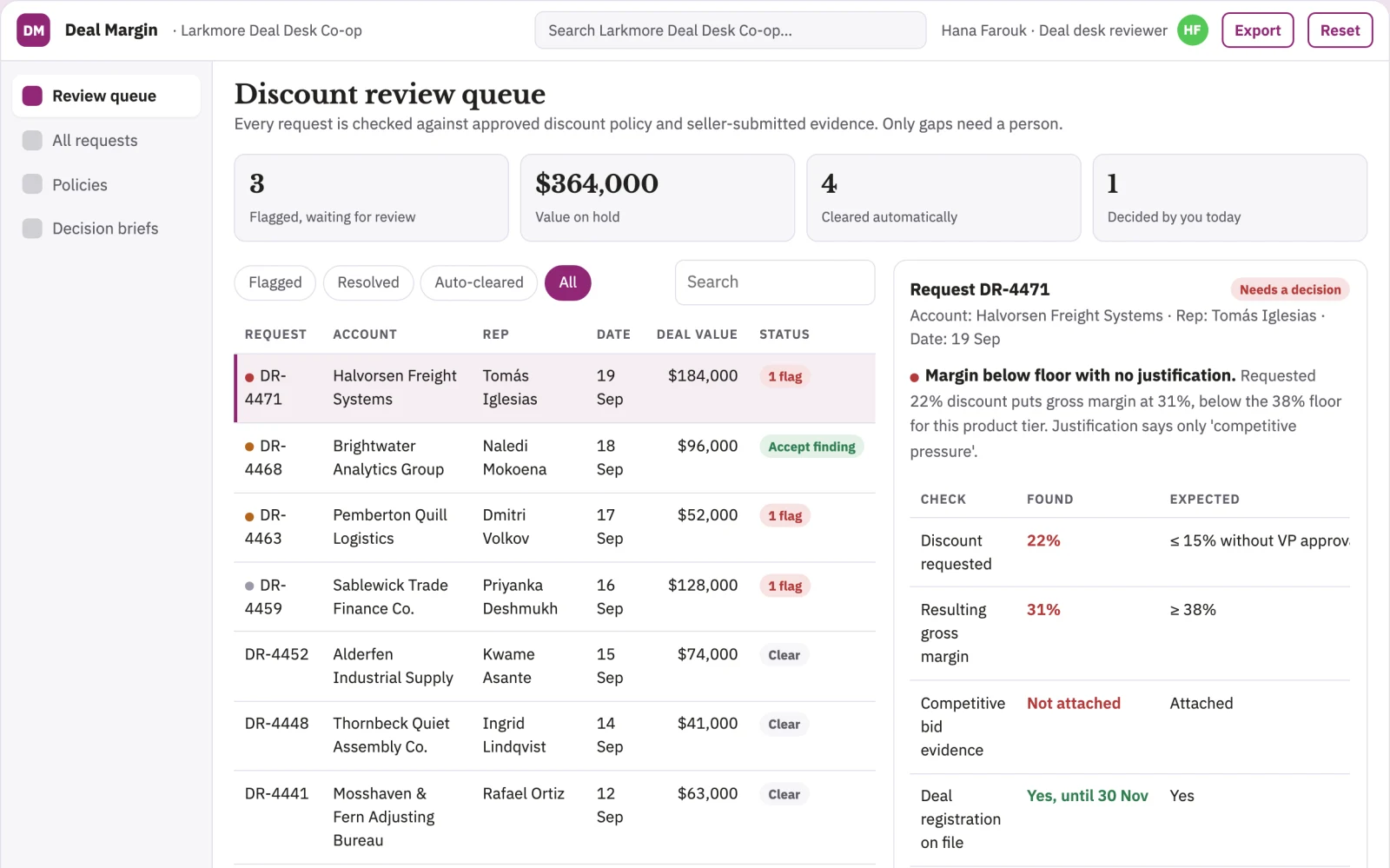
Task: Click the Cleared automatically card
Action: (x=943, y=198)
